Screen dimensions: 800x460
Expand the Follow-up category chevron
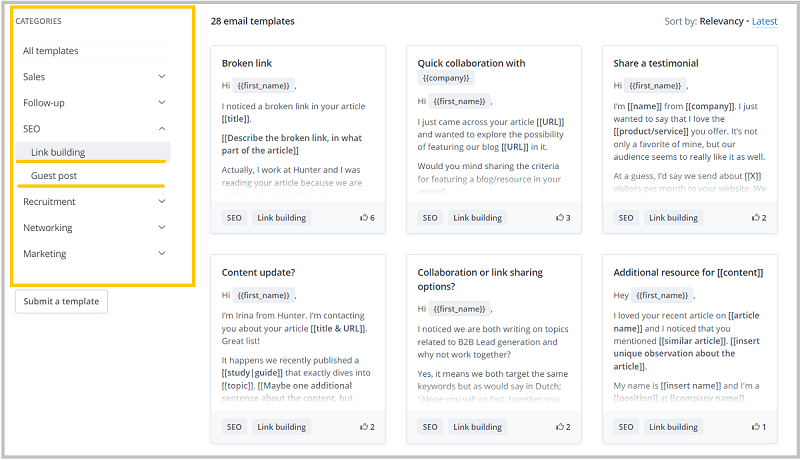coord(162,103)
